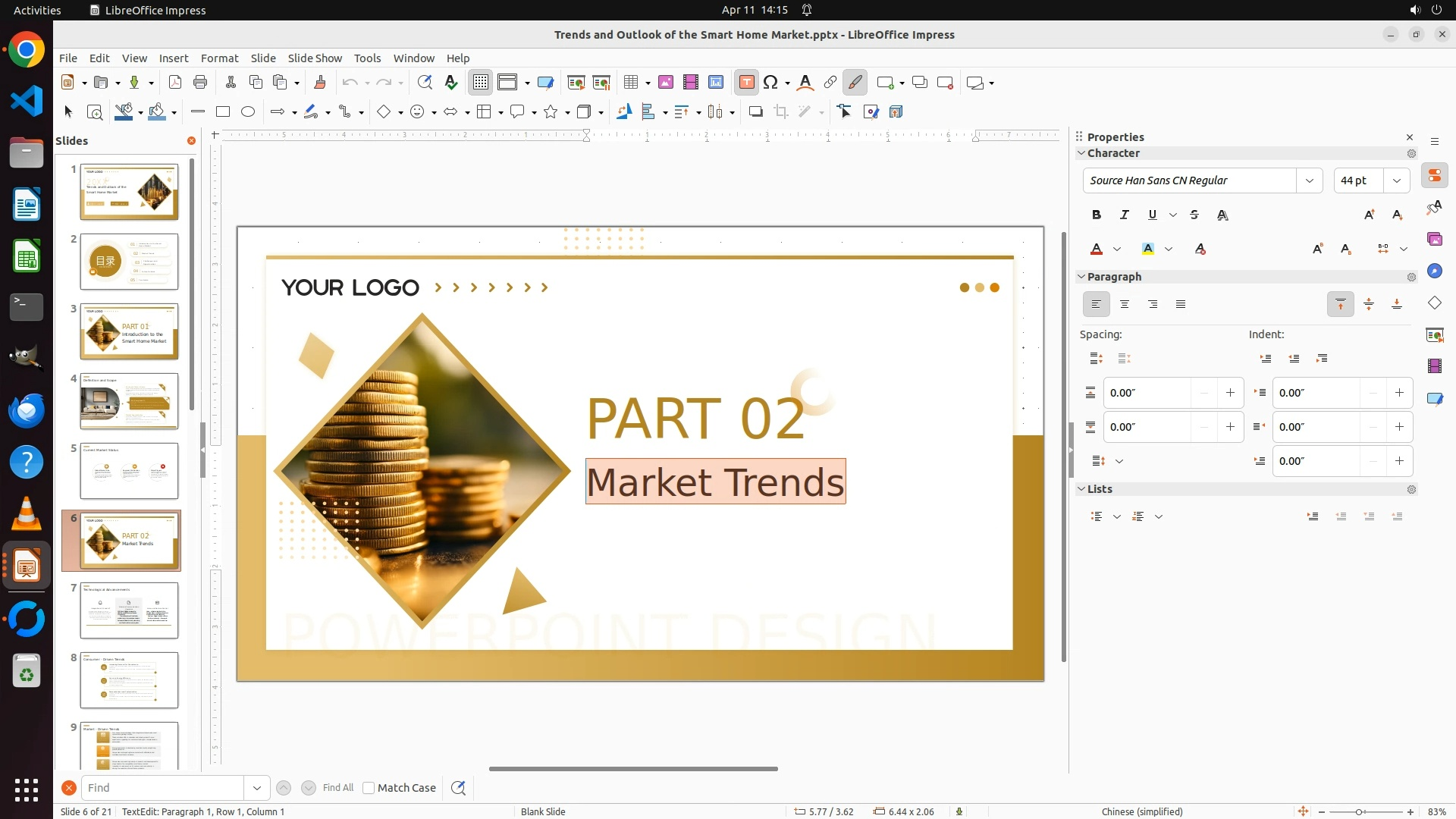Click the Export as PDF icon
1456x819 pixels.
click(175, 83)
